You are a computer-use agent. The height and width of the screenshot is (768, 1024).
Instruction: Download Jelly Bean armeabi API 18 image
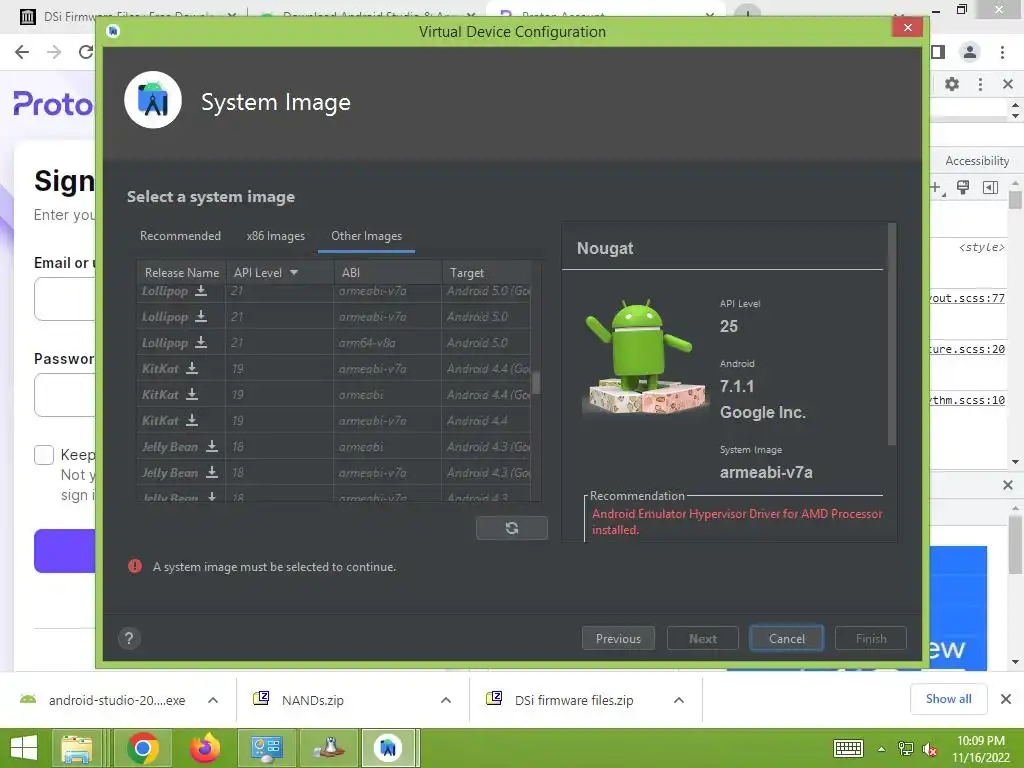[x=212, y=446]
